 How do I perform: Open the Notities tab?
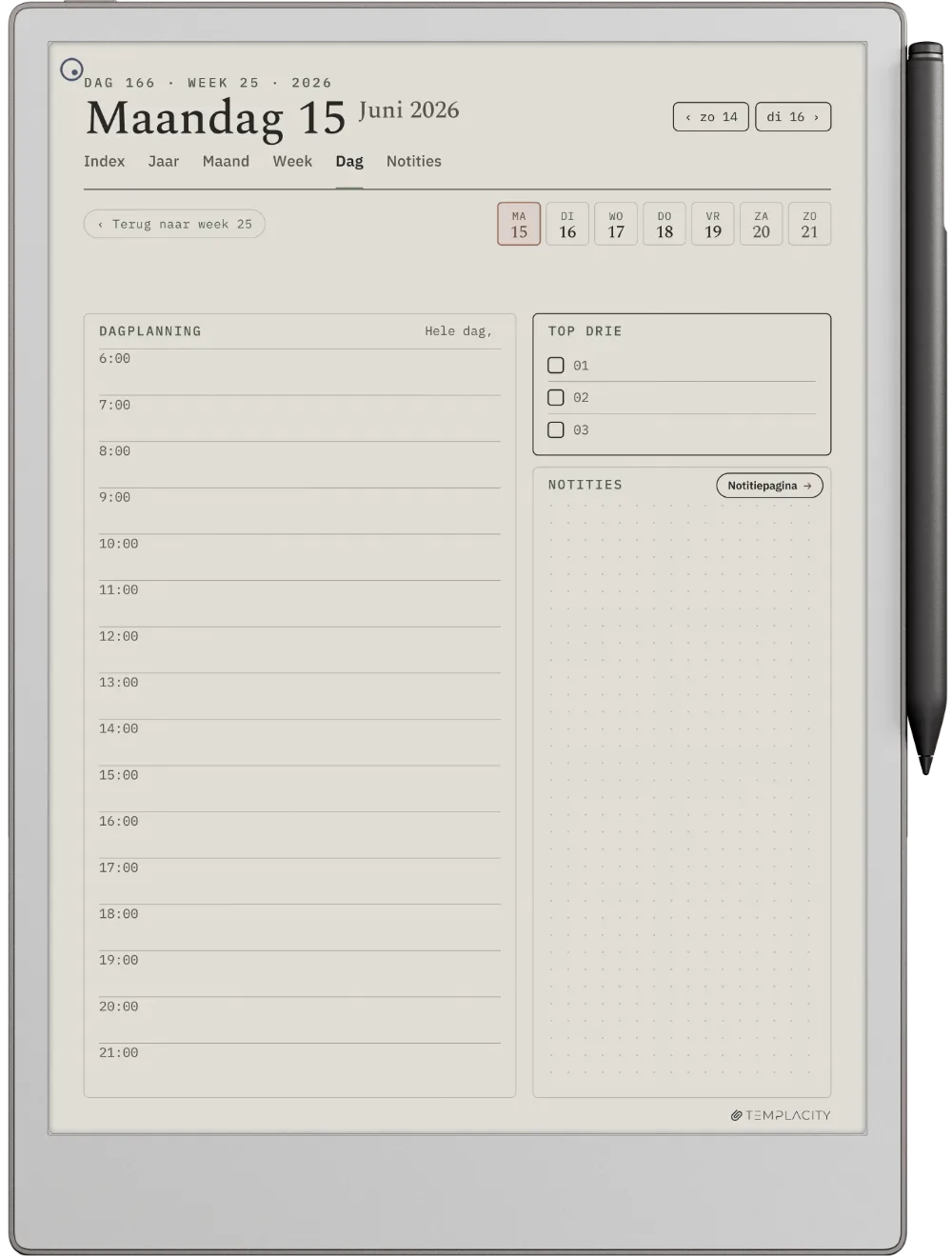pos(414,162)
